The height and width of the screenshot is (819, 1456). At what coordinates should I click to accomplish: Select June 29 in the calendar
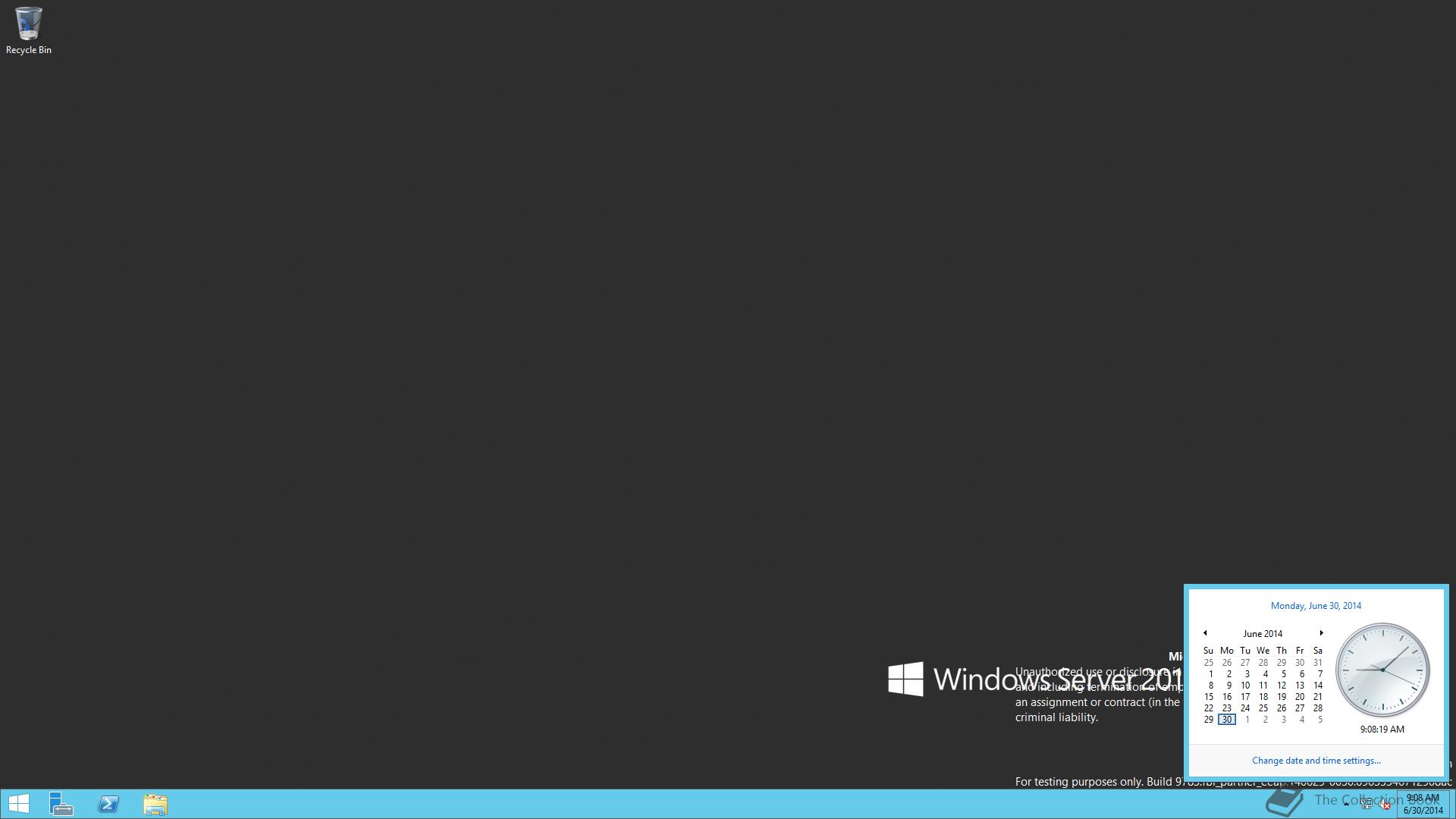(1208, 720)
